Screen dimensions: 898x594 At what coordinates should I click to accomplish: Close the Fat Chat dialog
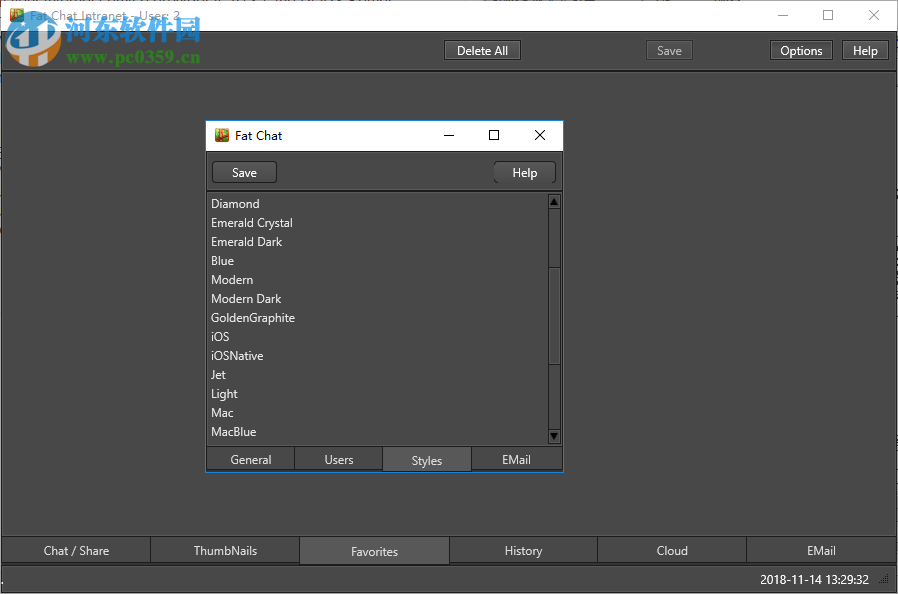[x=539, y=135]
